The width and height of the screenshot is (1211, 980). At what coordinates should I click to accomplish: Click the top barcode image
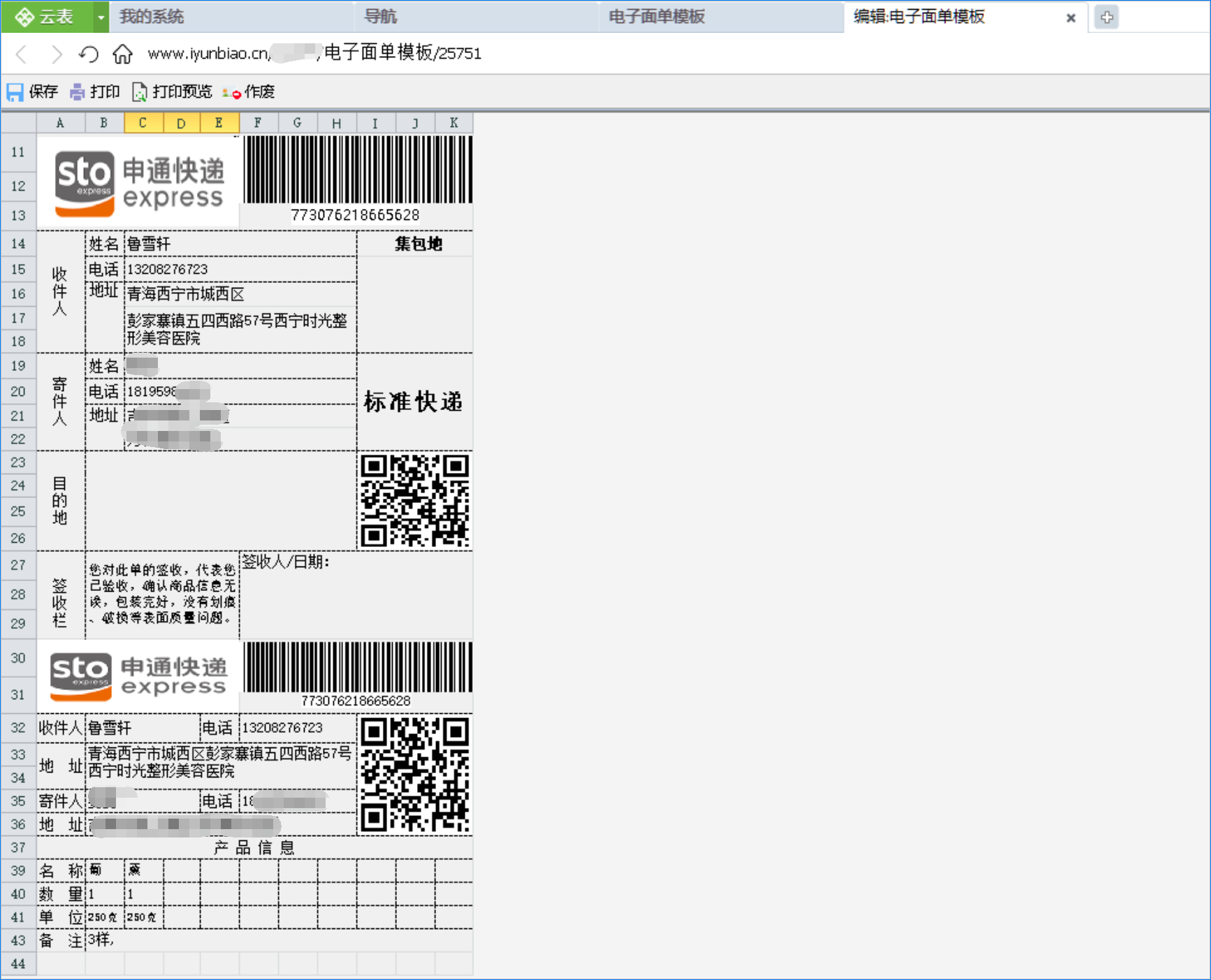click(x=358, y=170)
